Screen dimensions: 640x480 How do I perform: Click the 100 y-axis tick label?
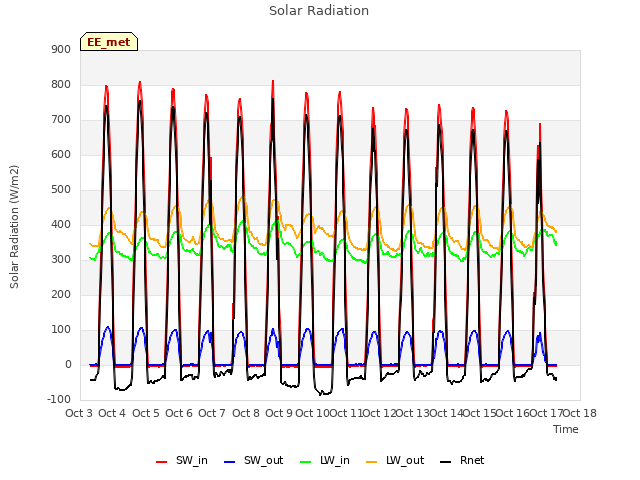click(x=61, y=329)
